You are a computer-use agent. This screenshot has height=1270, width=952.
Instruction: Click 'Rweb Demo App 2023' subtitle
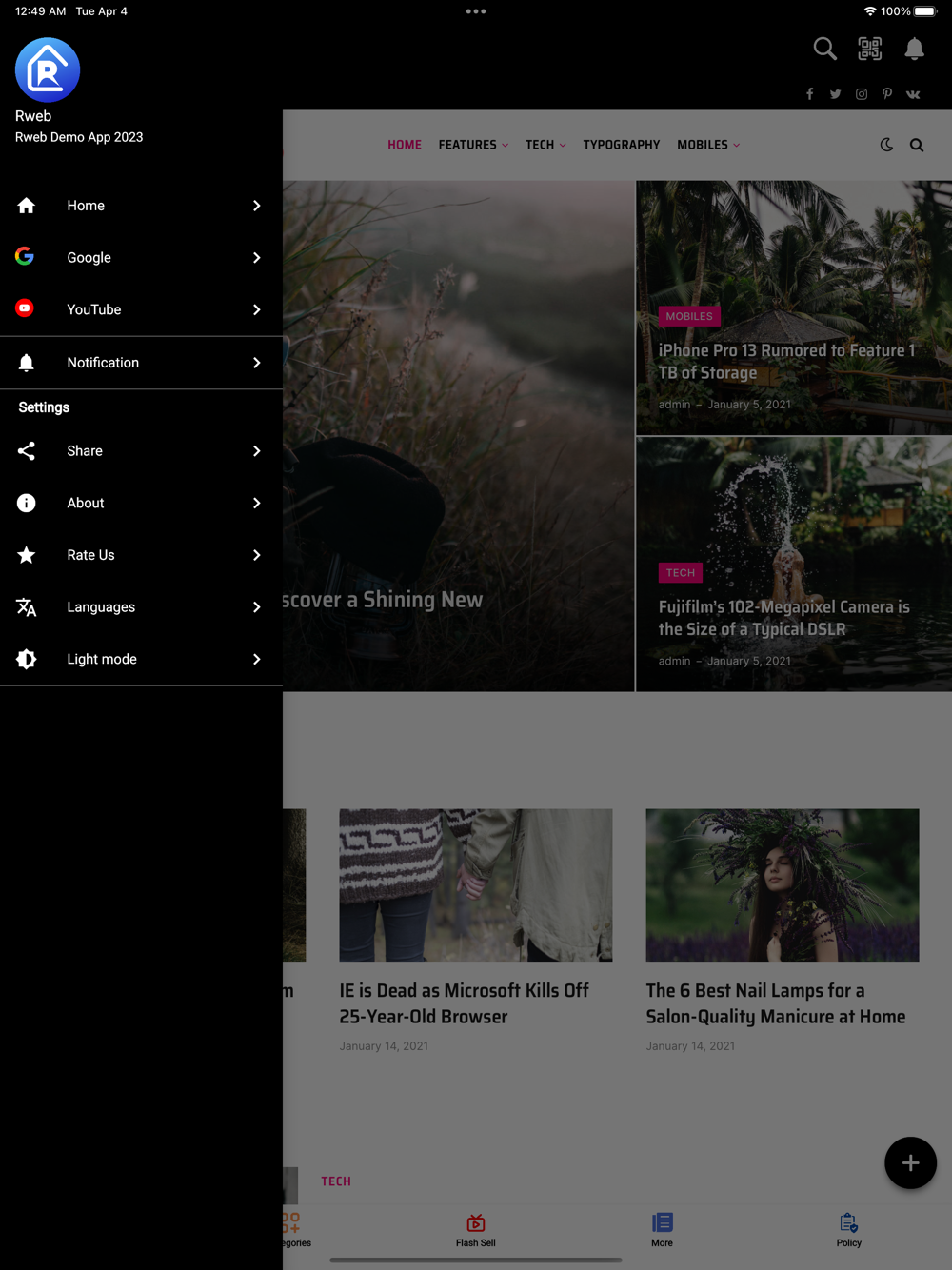coord(79,137)
